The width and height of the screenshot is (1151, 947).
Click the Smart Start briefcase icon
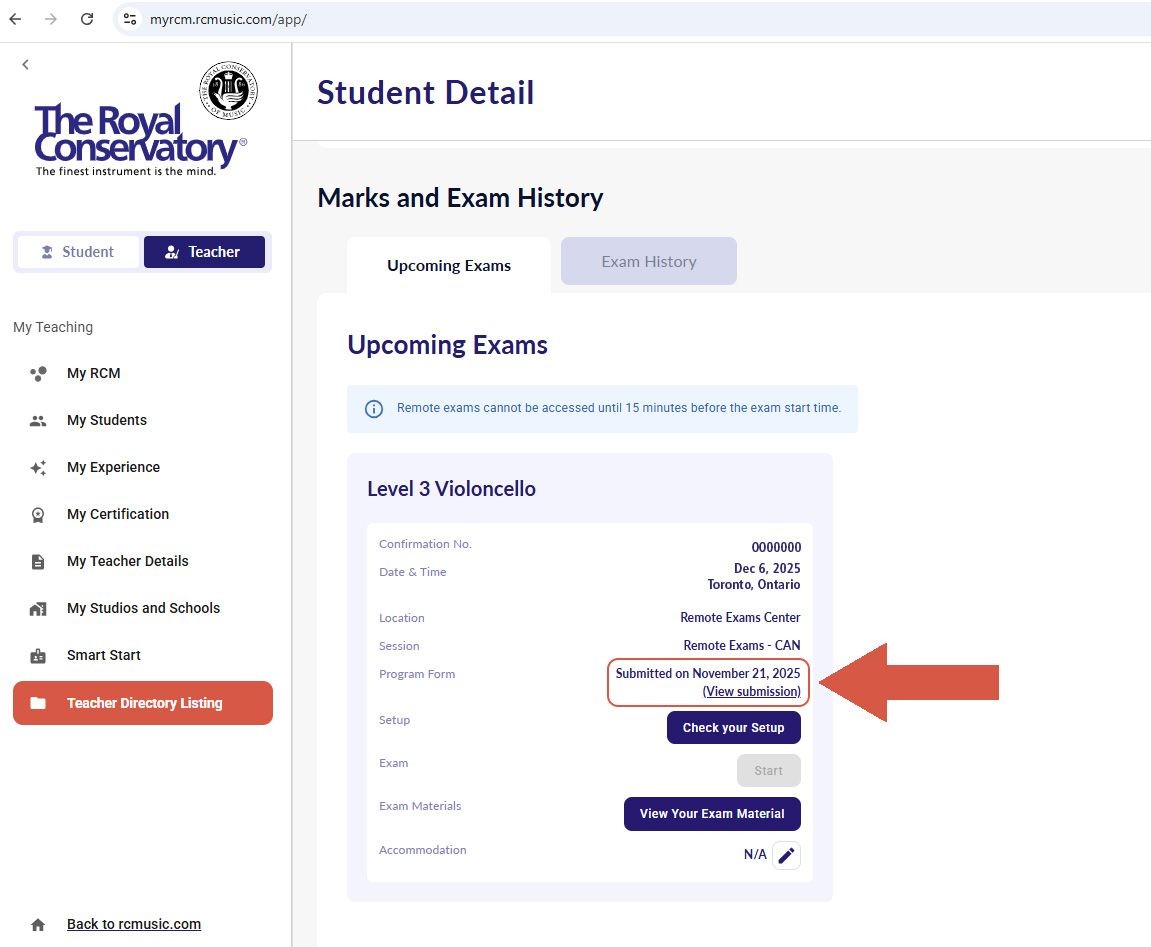tap(38, 655)
